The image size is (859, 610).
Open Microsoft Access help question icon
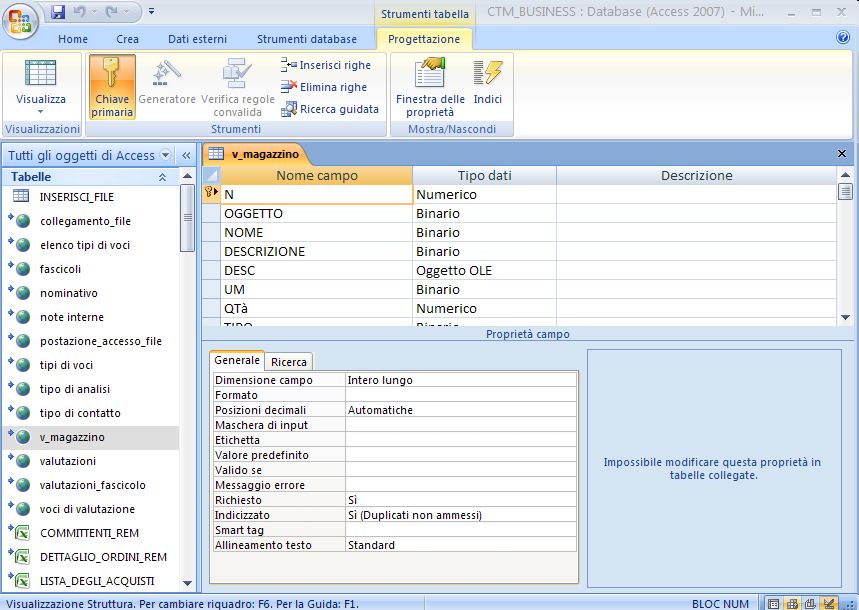tap(843, 37)
